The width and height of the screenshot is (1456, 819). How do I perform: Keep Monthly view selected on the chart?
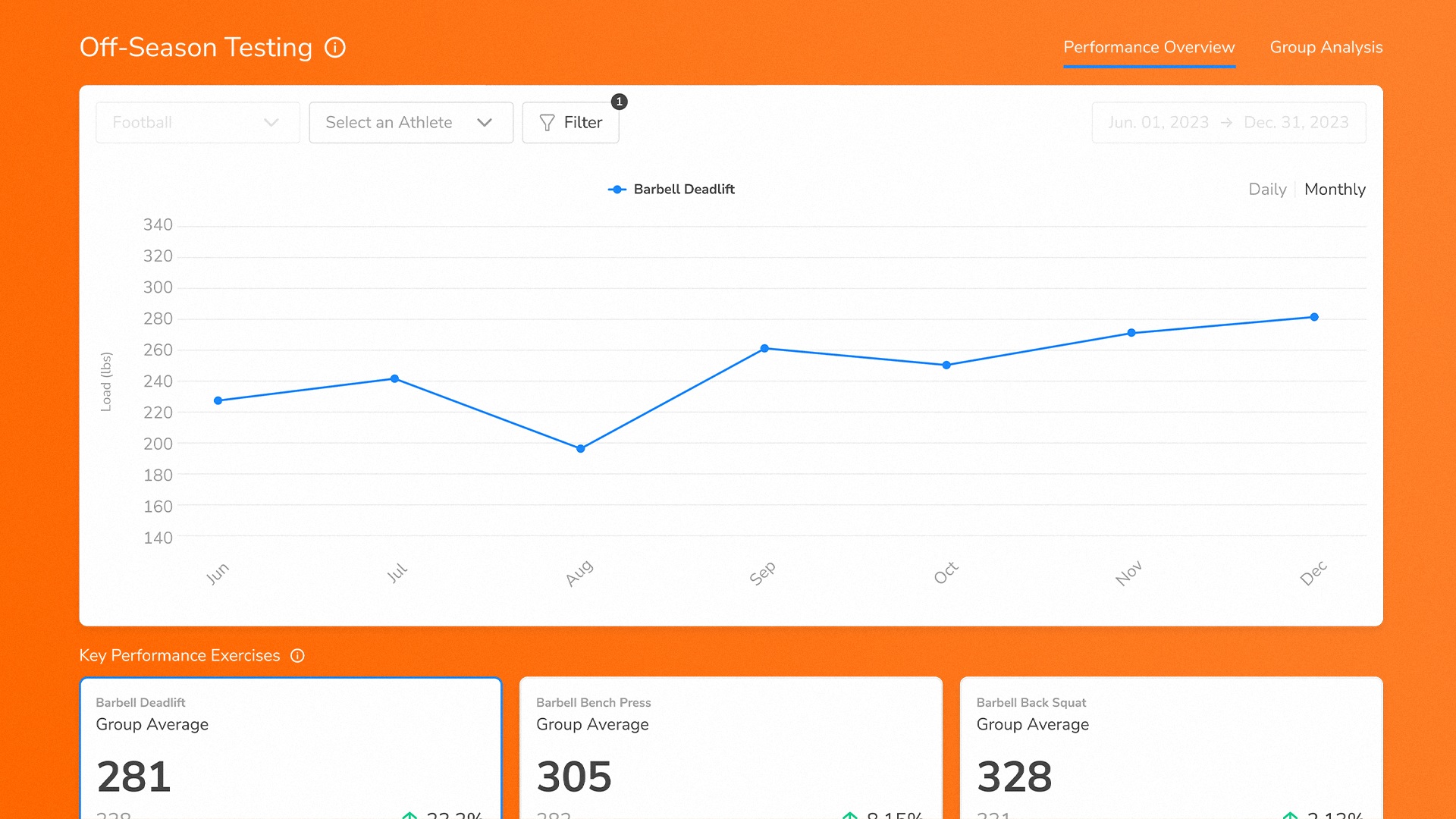1335,190
